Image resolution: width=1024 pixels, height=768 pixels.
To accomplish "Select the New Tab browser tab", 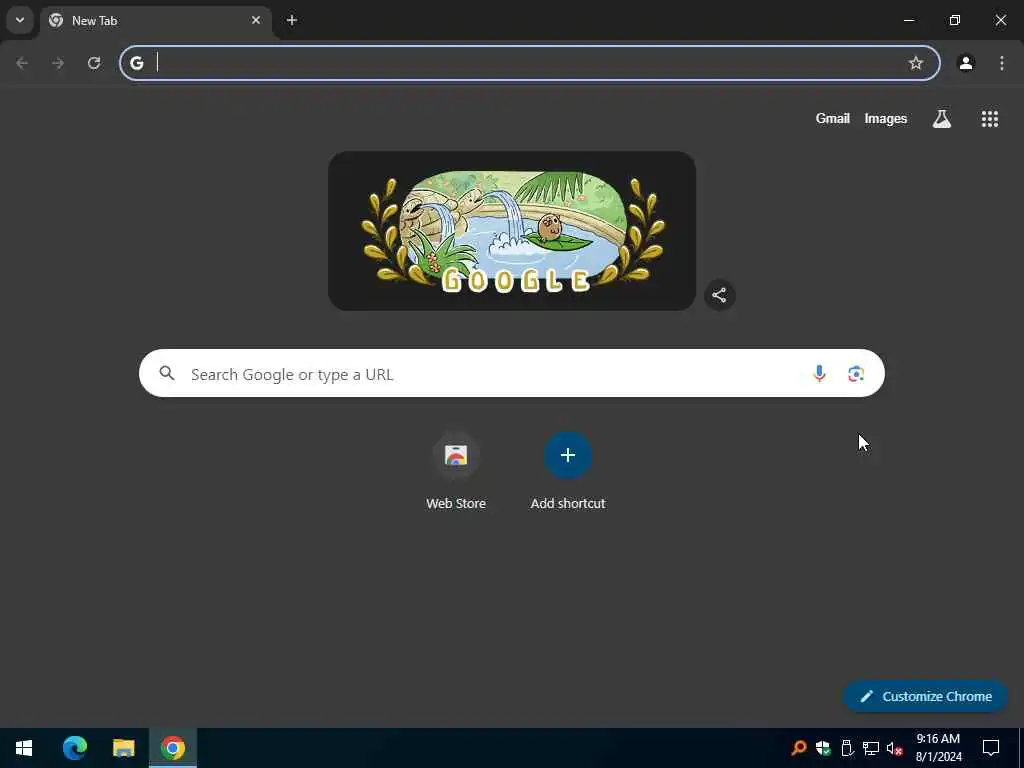I will tap(157, 21).
